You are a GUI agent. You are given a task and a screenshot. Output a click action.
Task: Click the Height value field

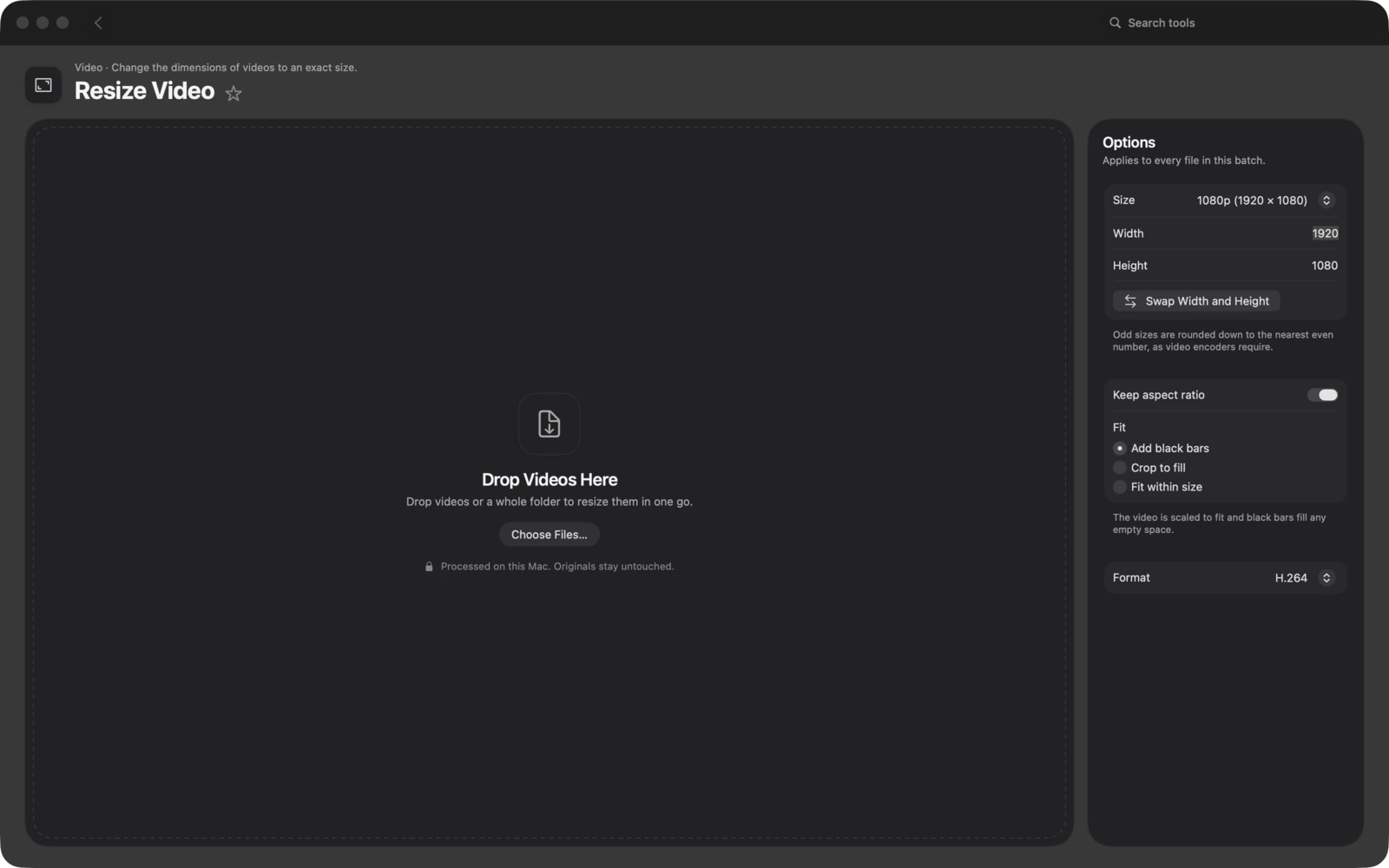tap(1324, 266)
